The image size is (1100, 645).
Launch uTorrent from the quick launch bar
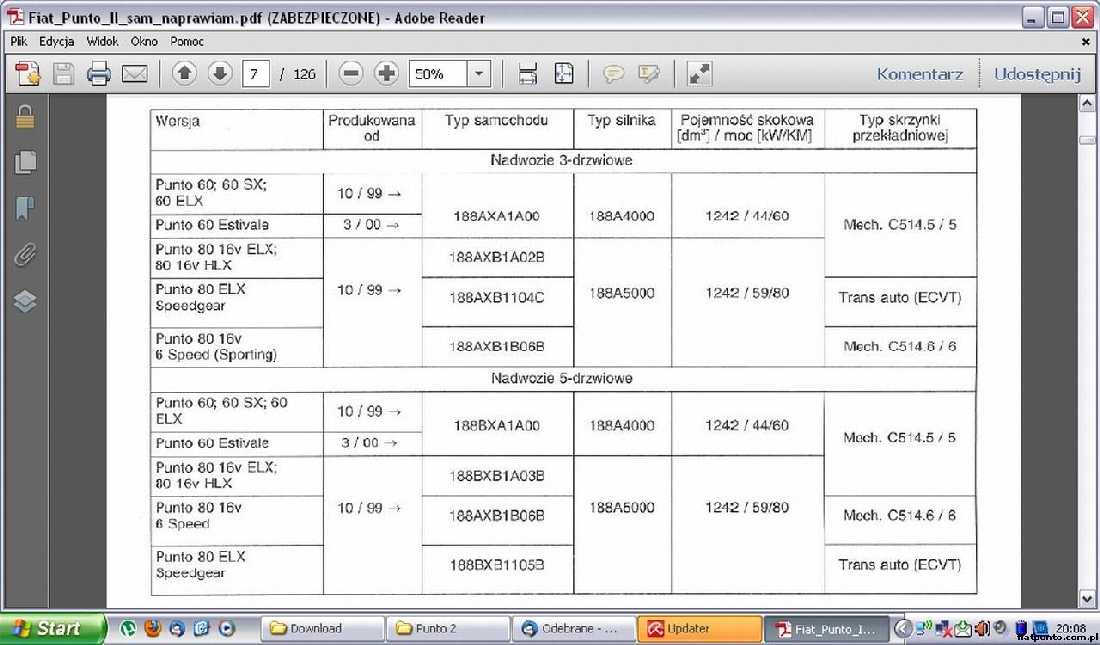point(128,628)
